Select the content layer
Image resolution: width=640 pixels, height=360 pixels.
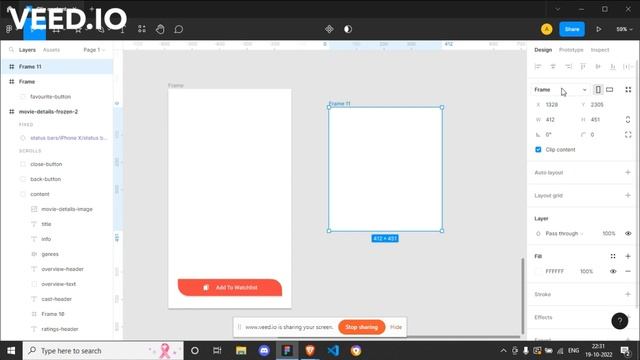57,194
